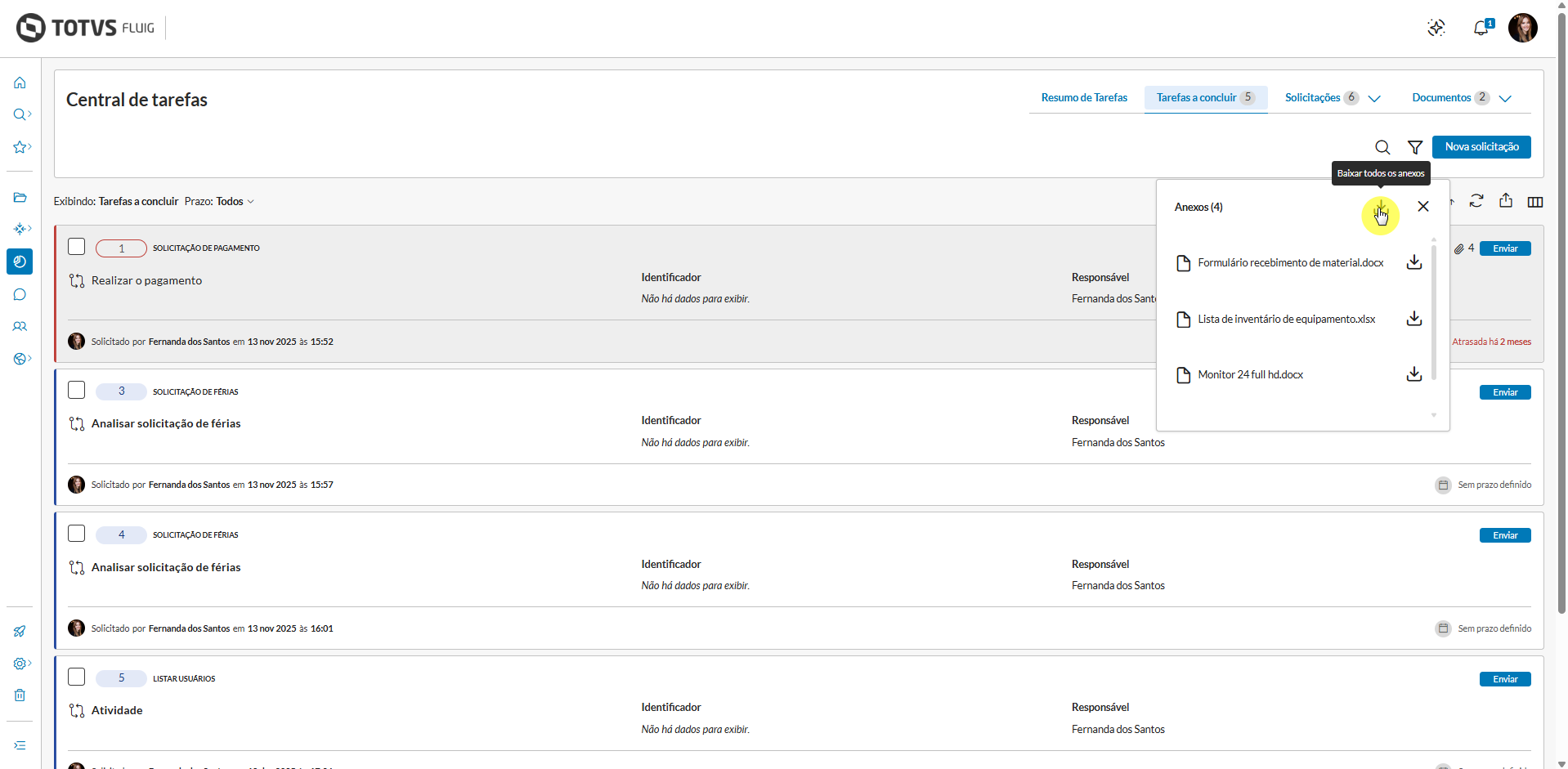Tick checkbox for task 5 Listar Usuários

click(77, 677)
